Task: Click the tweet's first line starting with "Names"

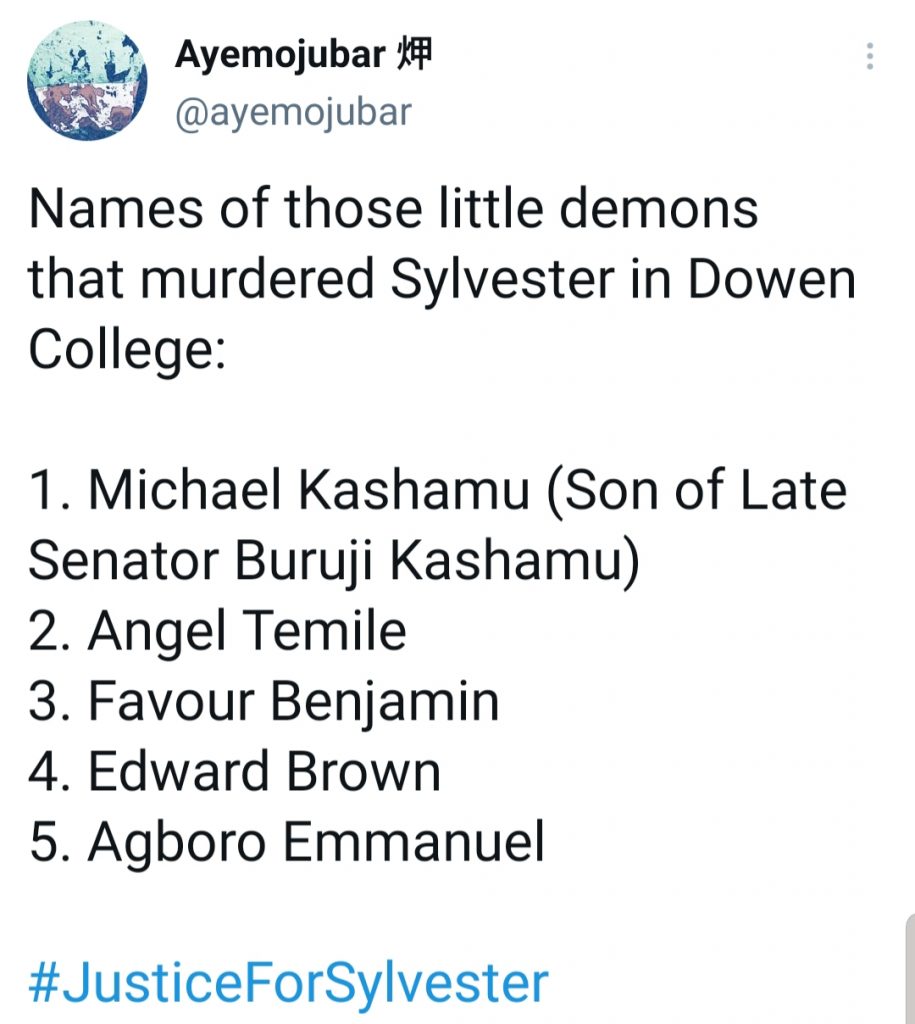Action: pos(393,209)
